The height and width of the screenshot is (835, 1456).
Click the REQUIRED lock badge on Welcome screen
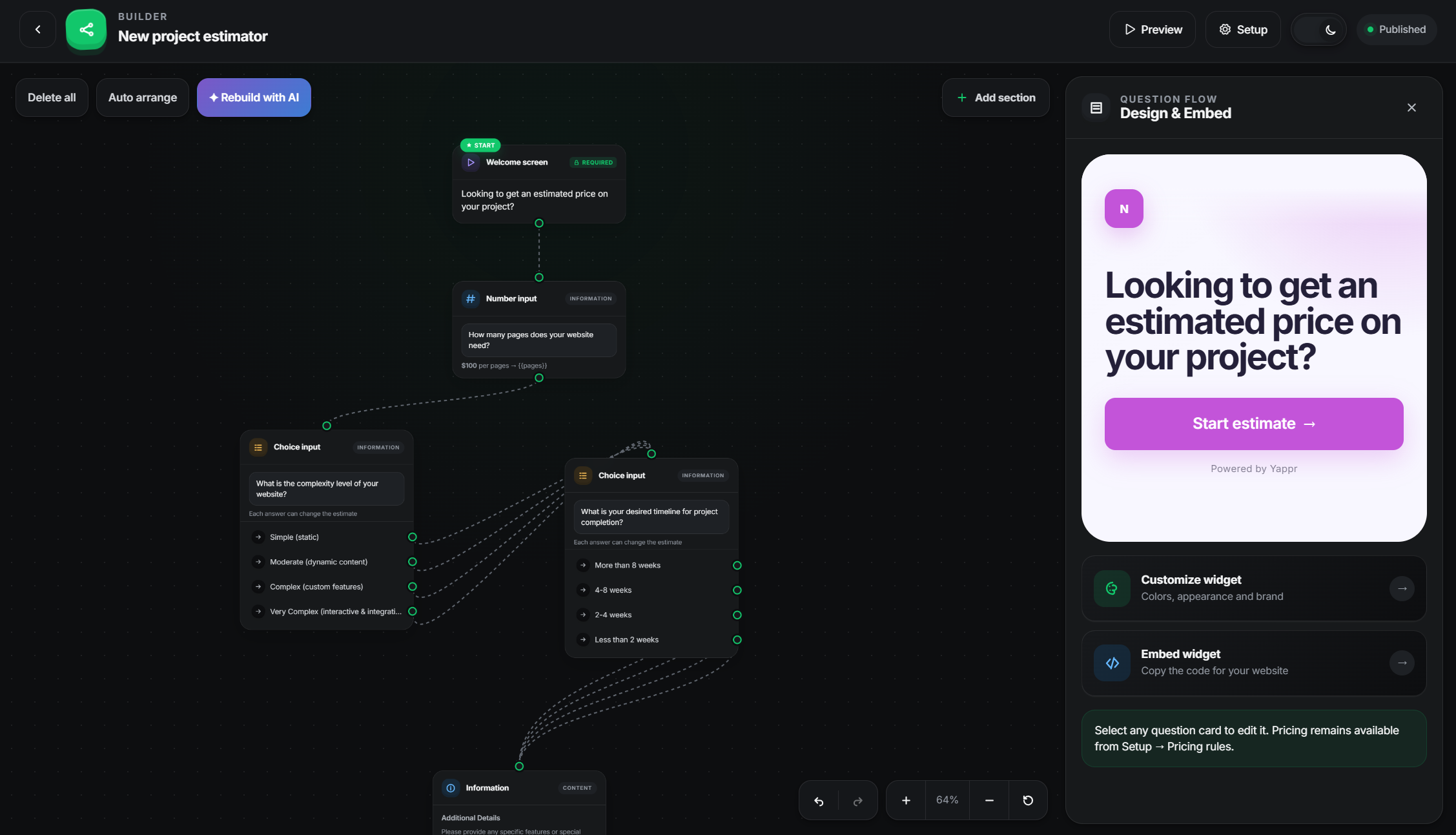[593, 163]
